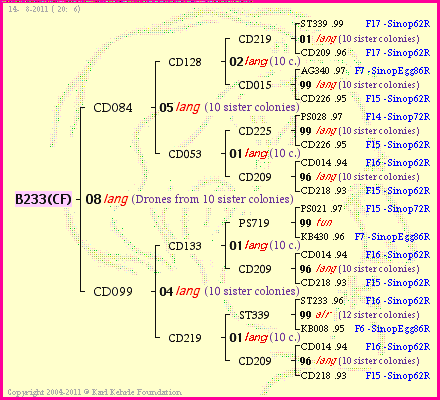Screen dimensions: 440x400
Task: Click the CD225 colony label
Action: [x=255, y=131]
